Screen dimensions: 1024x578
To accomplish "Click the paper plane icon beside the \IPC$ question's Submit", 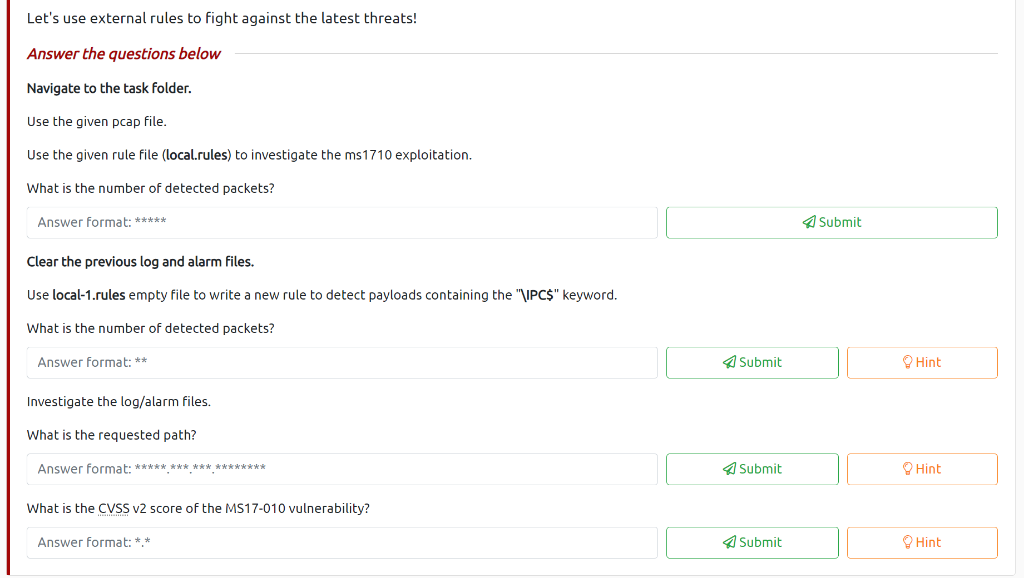I will [x=730, y=362].
